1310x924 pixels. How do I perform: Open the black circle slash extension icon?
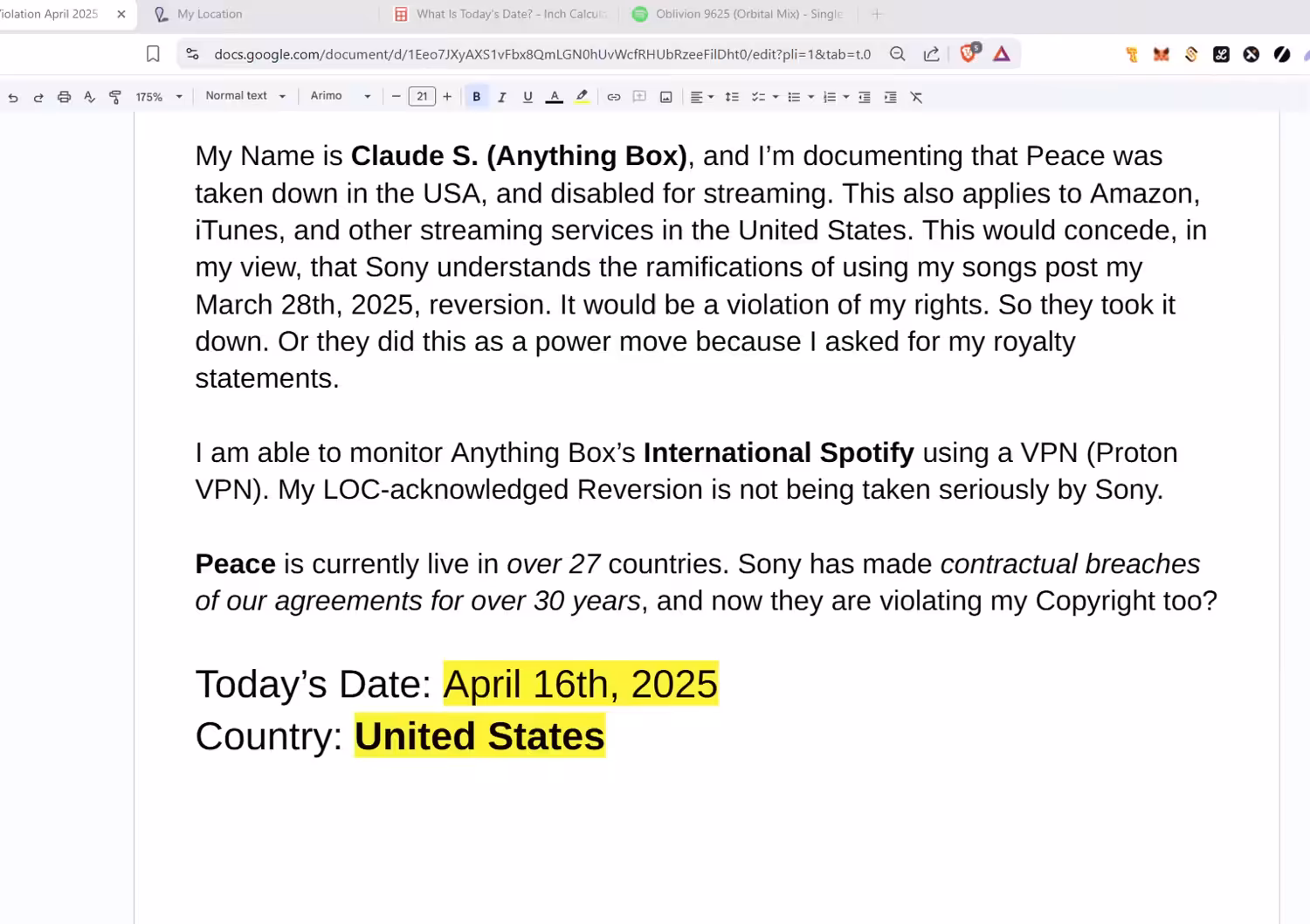click(x=1281, y=55)
